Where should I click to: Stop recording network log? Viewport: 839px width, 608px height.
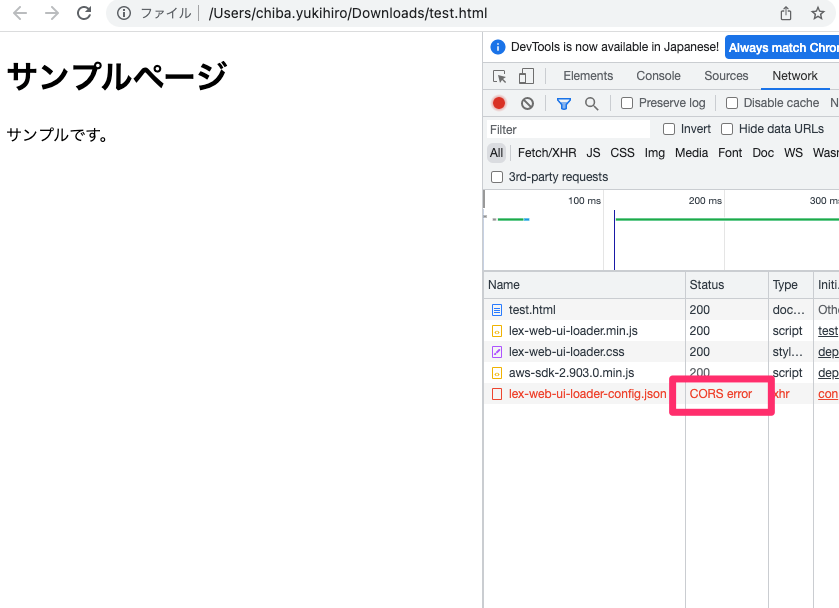[498, 103]
